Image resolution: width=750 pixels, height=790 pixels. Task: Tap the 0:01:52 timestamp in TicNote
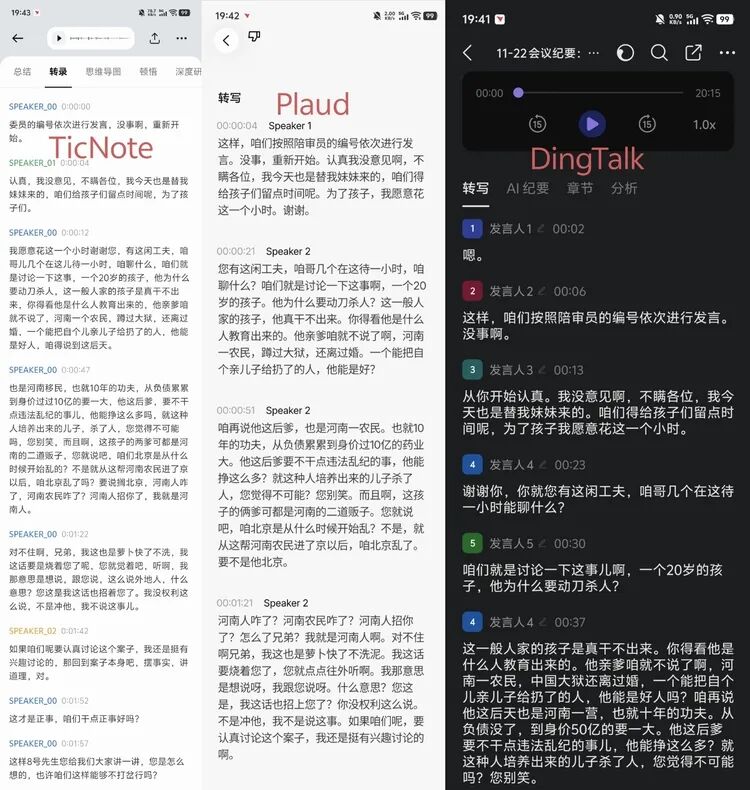[75, 701]
